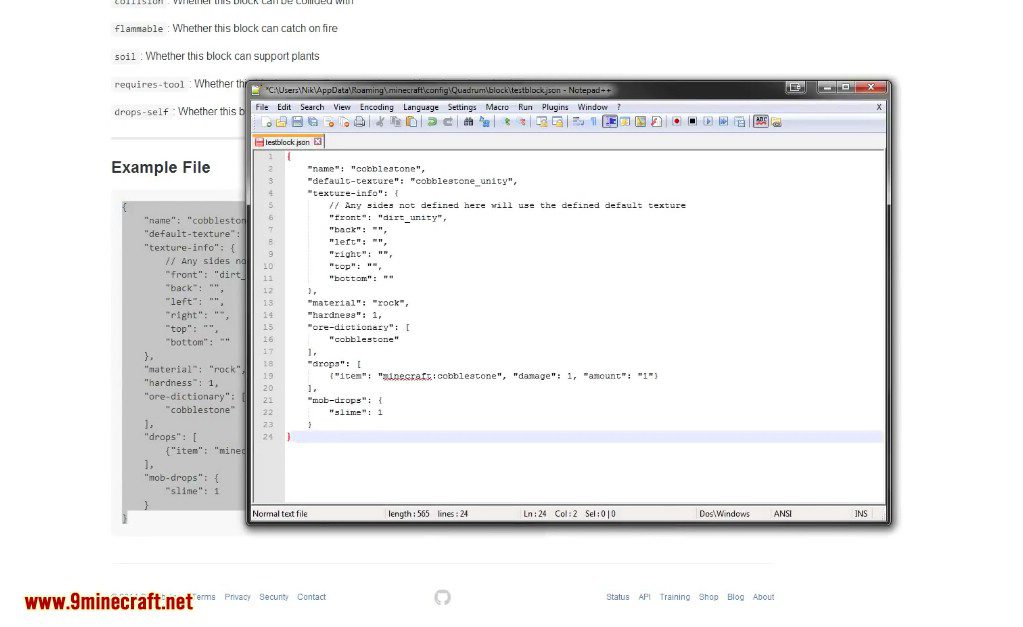Click the GitHub logo in the page footer
1023x627 pixels.
[x=442, y=597]
